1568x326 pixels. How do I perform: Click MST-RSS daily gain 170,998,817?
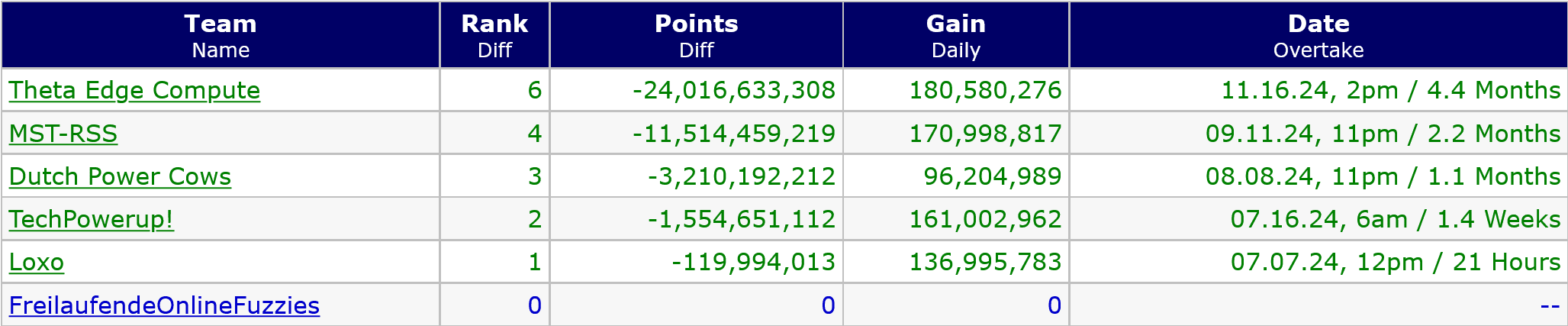tap(985, 134)
